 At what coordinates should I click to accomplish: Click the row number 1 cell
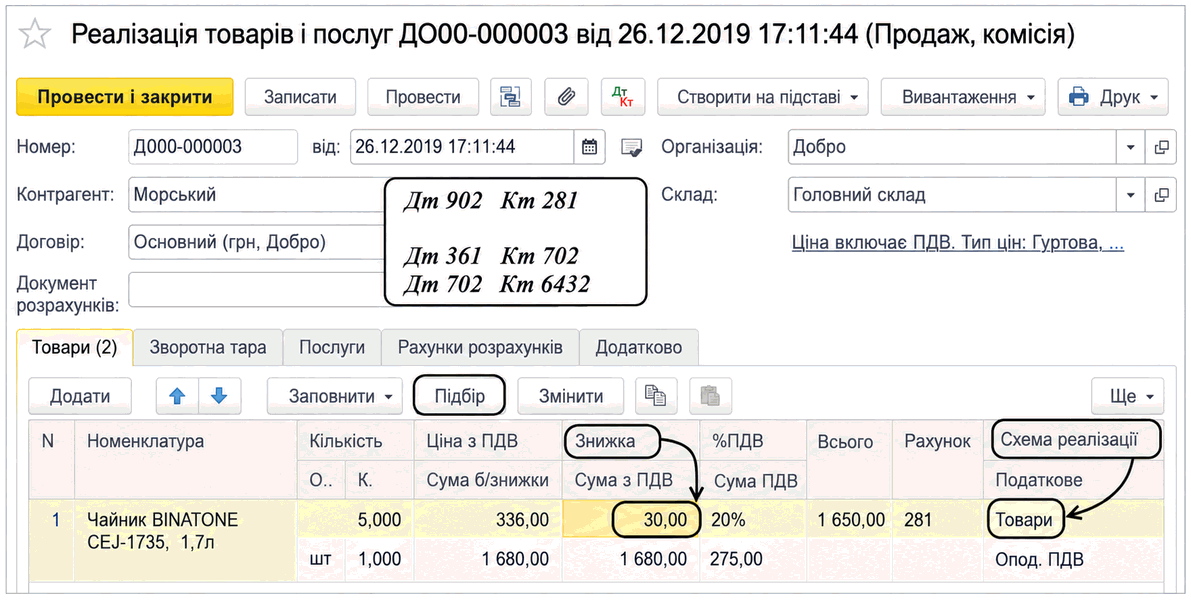click(52, 540)
